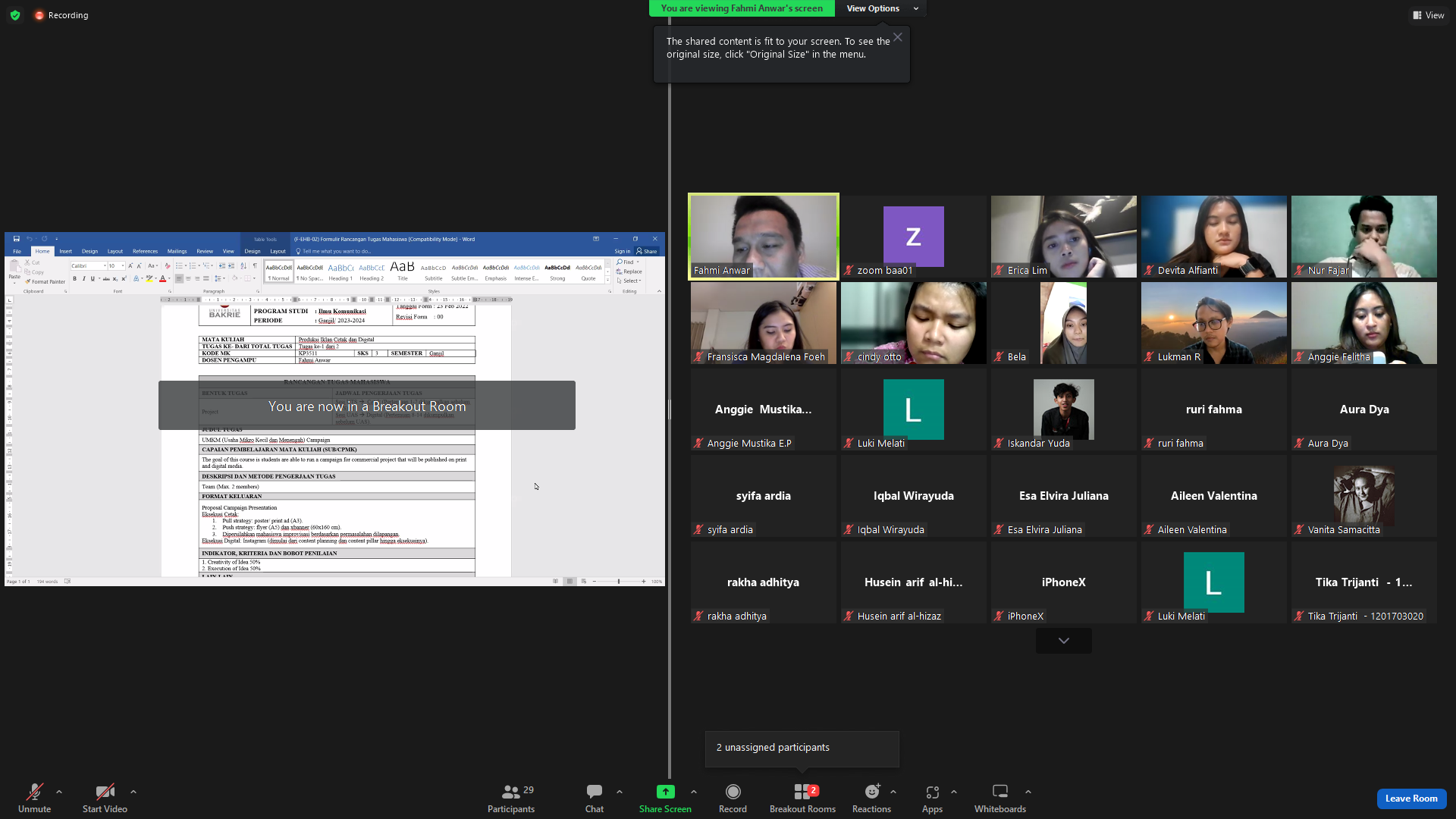Open the Chat panel
This screenshot has height=819, width=1456.
click(x=595, y=799)
